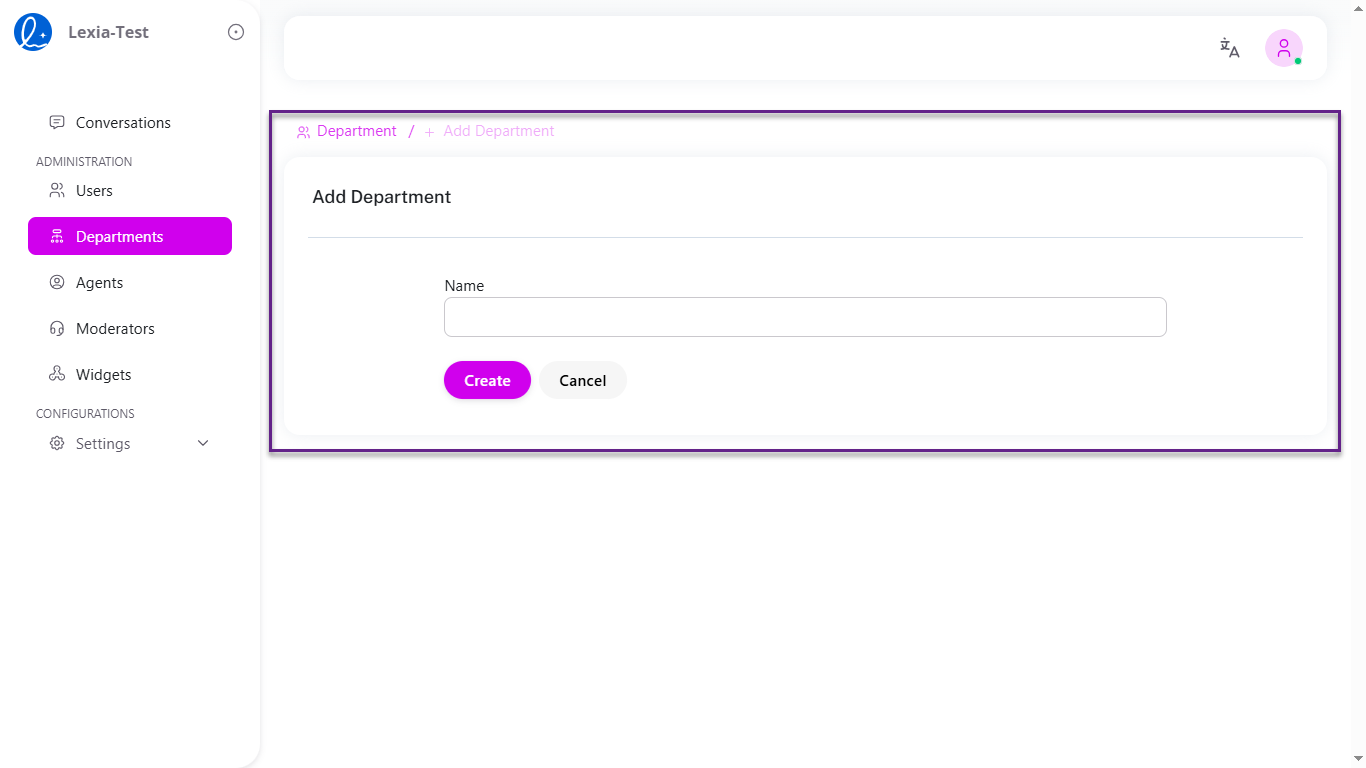Click the Moderators headset icon
Screen dimensions: 1366x768
(x=57, y=328)
